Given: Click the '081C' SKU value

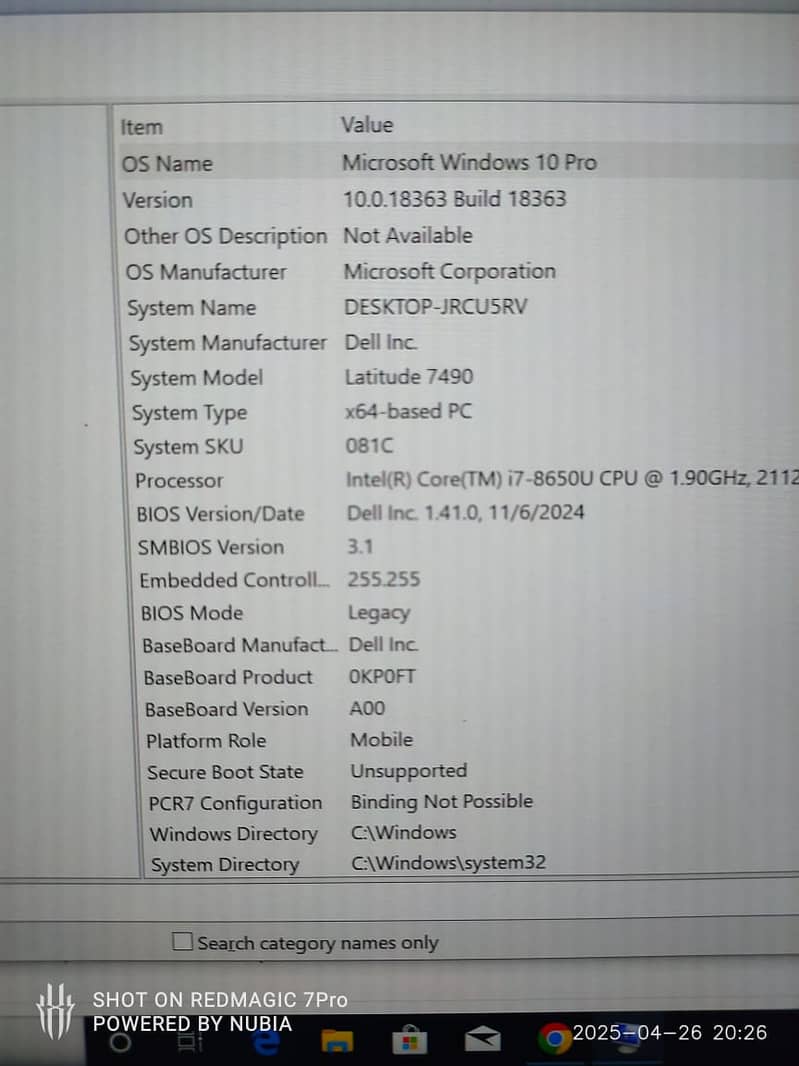Looking at the screenshot, I should 370,446.
